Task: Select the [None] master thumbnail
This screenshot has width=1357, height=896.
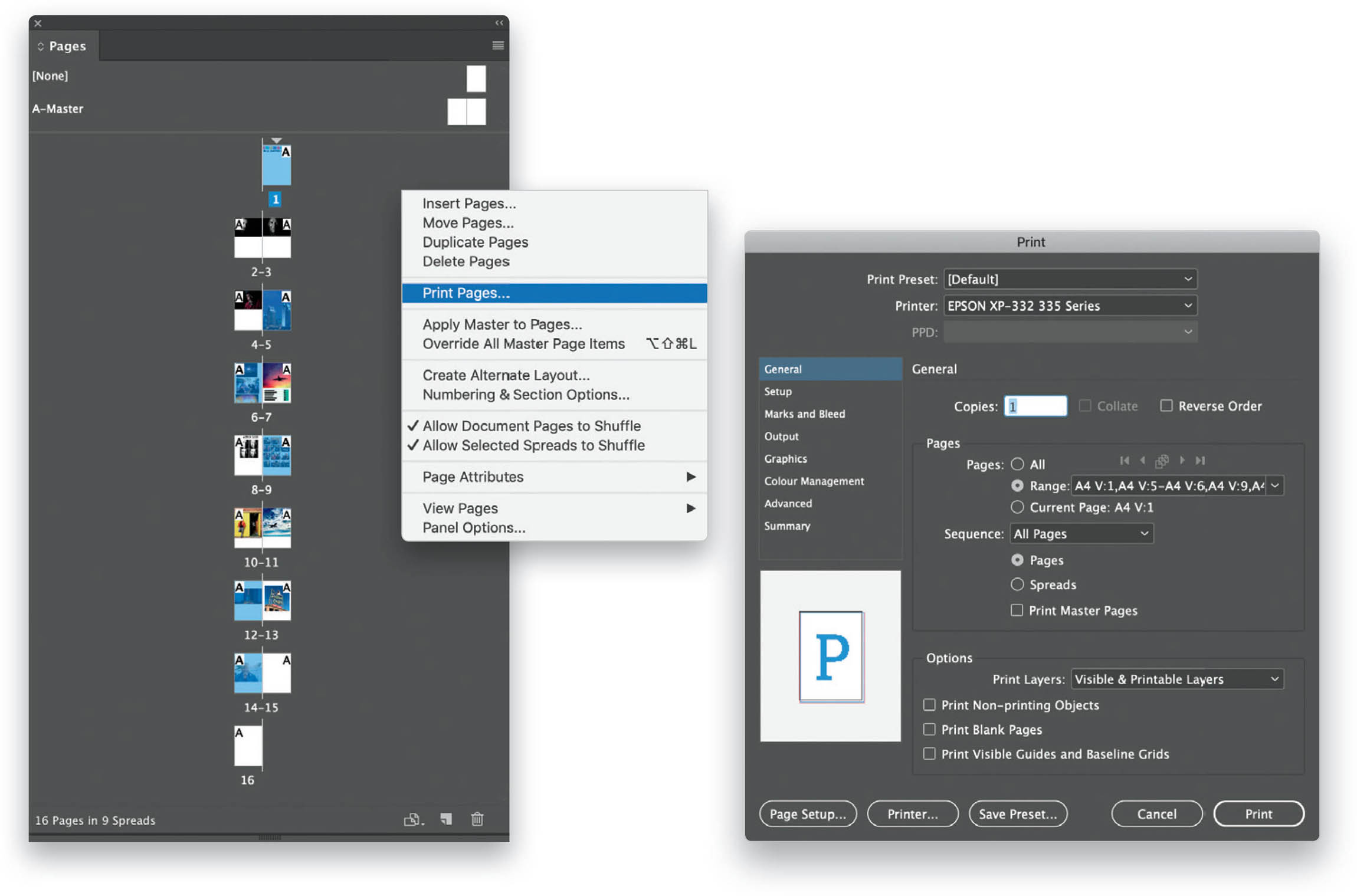Action: [476, 78]
